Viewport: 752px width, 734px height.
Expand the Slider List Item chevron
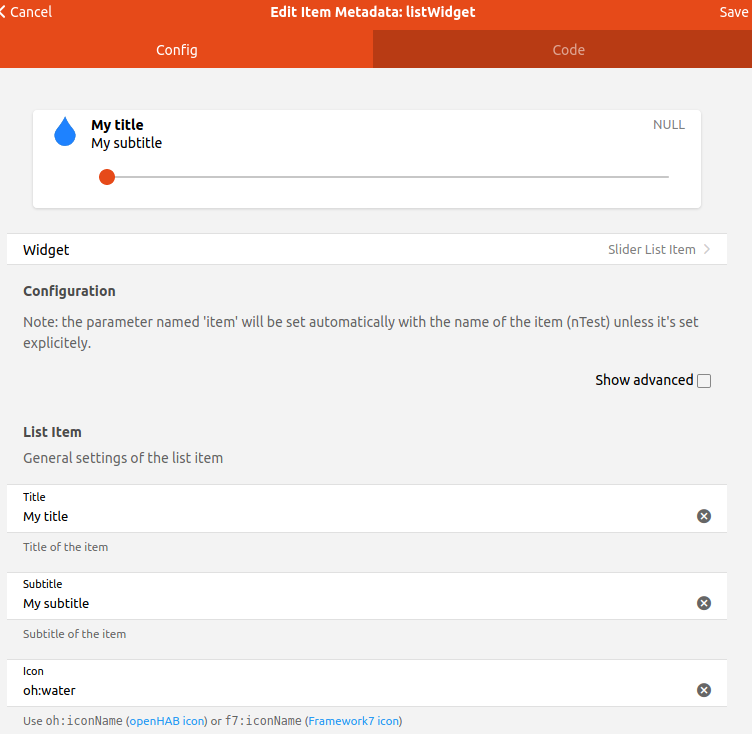707,250
